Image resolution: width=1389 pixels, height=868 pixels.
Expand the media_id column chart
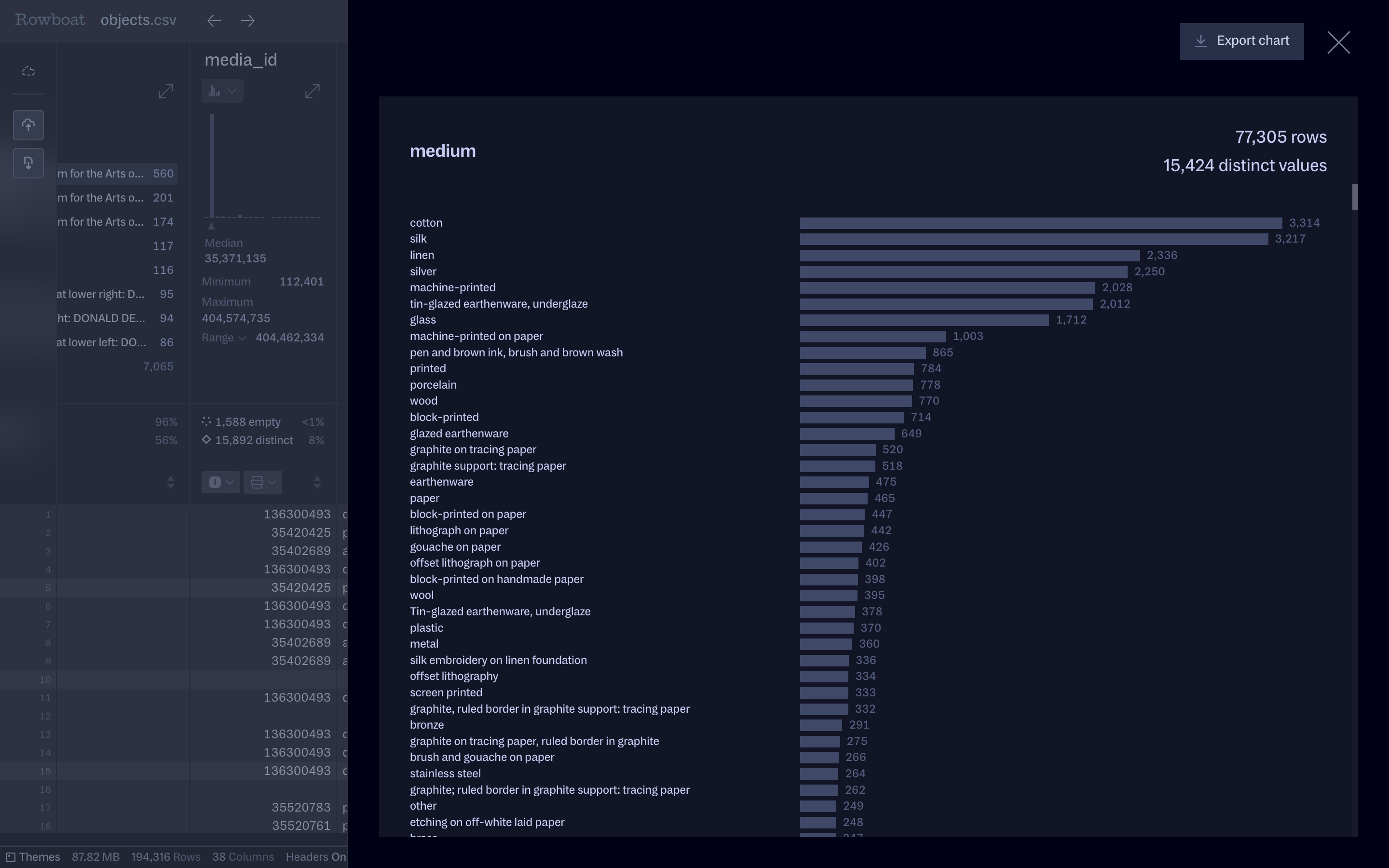[x=312, y=91]
